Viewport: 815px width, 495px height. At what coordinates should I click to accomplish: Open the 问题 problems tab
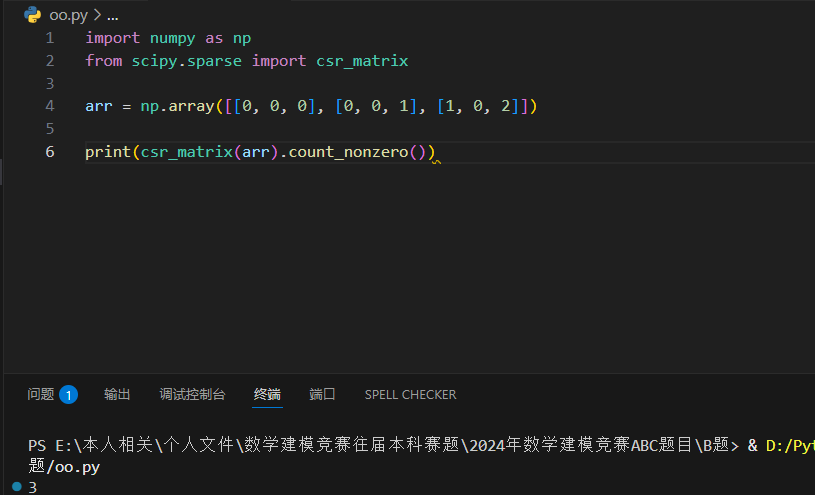point(41,394)
